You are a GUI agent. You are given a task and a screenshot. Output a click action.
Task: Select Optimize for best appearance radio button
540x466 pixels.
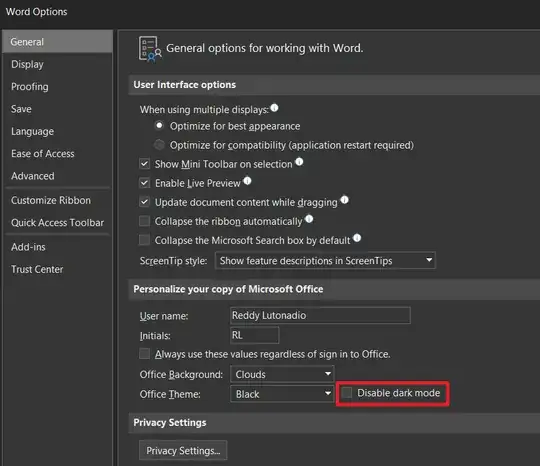coord(159,126)
